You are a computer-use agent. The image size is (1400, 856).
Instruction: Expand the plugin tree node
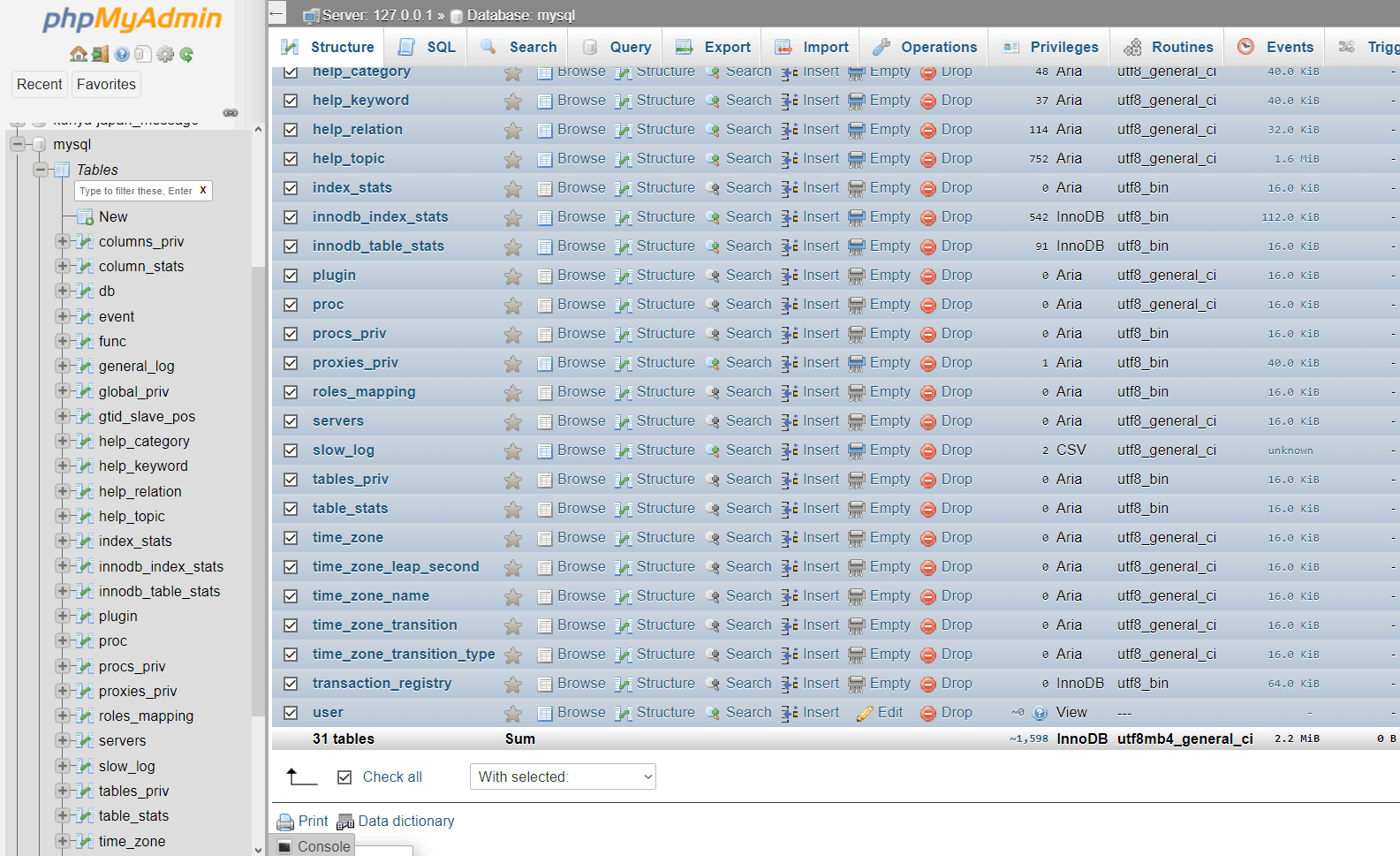click(x=63, y=616)
